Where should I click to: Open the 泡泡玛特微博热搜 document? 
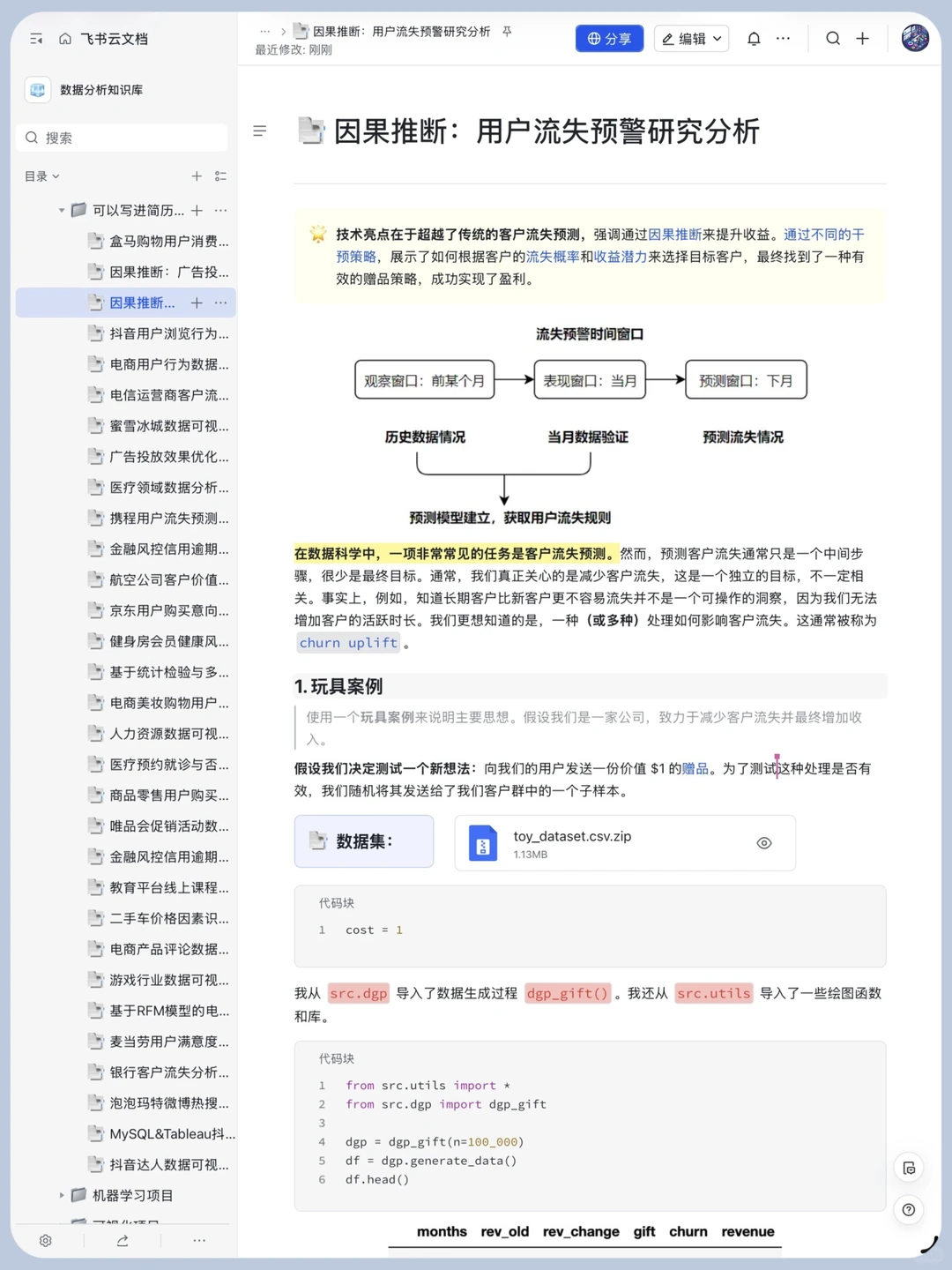[160, 1102]
